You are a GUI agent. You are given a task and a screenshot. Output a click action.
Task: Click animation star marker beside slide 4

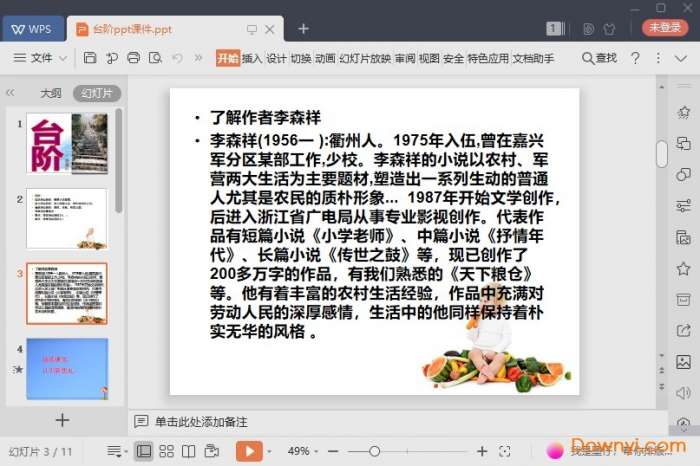click(18, 370)
